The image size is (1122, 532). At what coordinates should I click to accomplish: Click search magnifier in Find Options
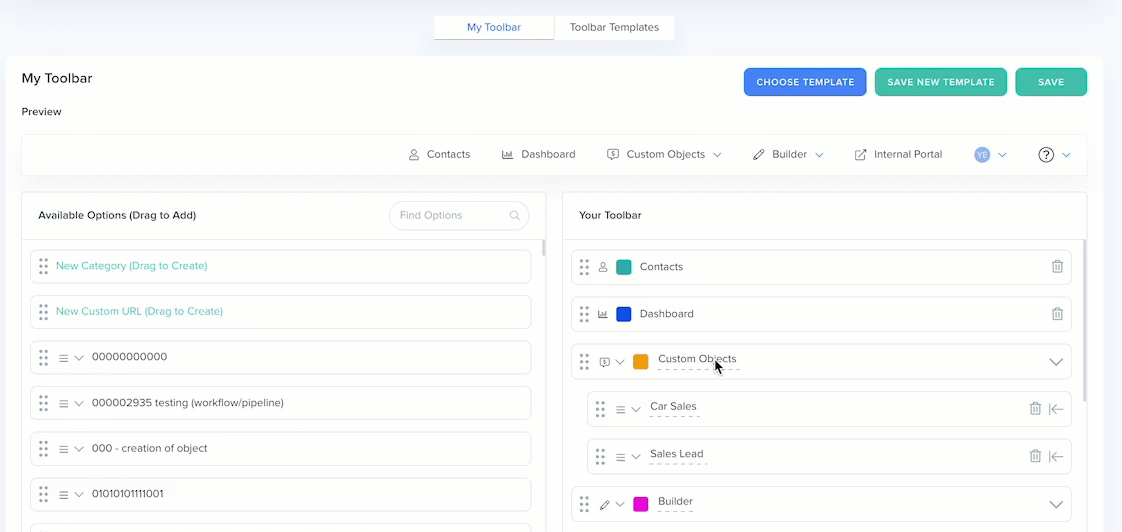[x=514, y=216]
